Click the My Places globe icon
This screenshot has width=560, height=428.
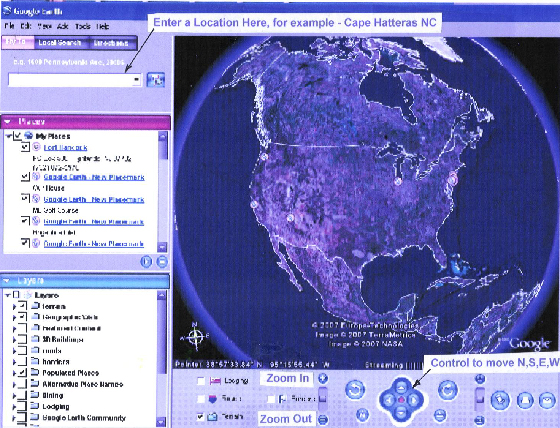click(29, 136)
